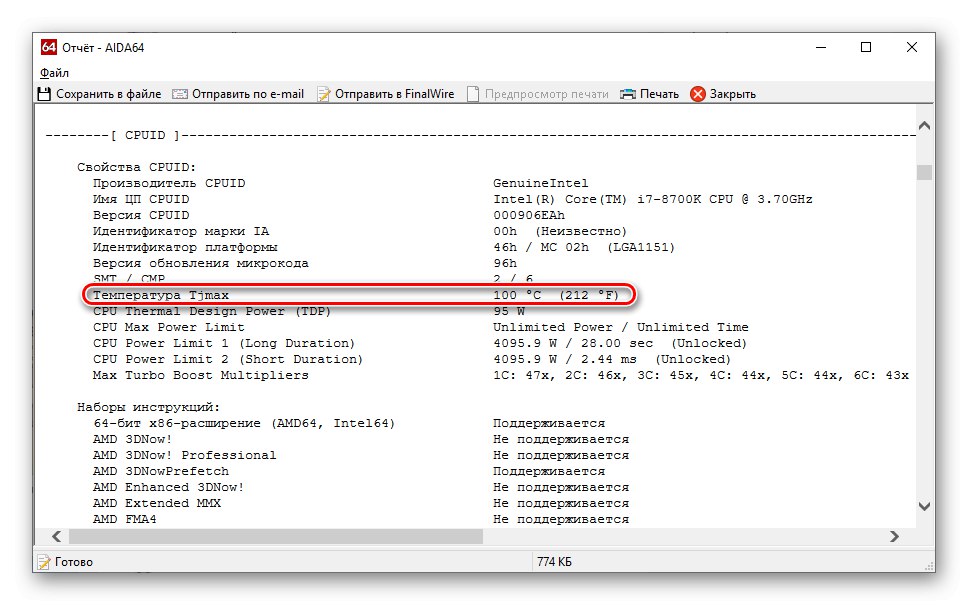Image resolution: width=968 pixels, height=605 pixels.
Task: Click Идентификатор марки IA row label
Action: pos(181,232)
